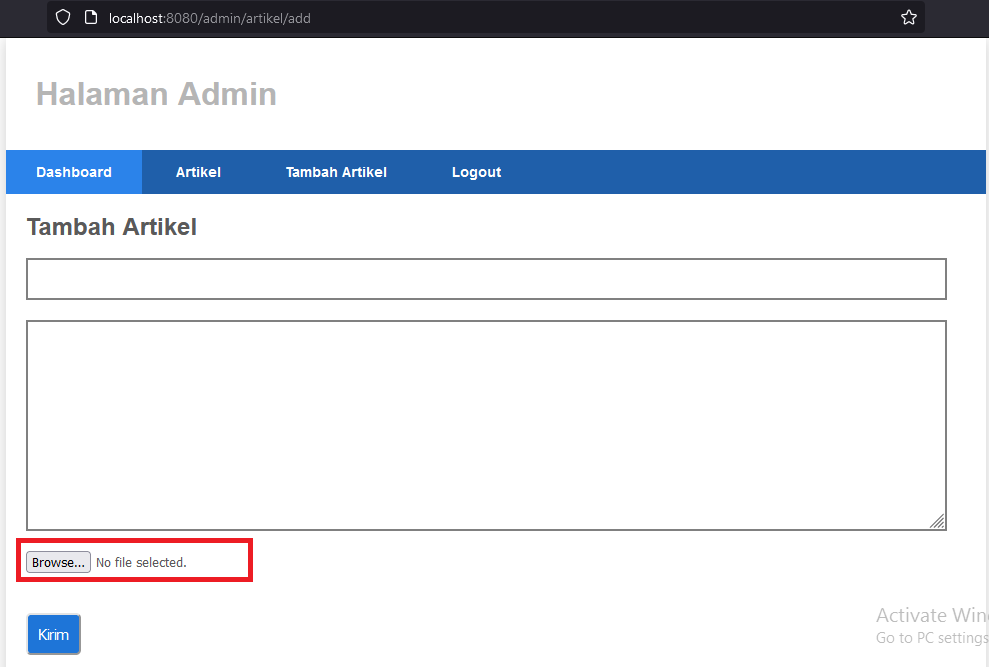The width and height of the screenshot is (989, 667).
Task: Click inside the article content textarea
Action: [486, 425]
